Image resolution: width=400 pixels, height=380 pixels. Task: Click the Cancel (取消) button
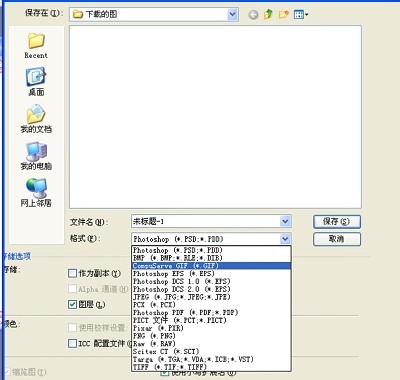tap(337, 239)
